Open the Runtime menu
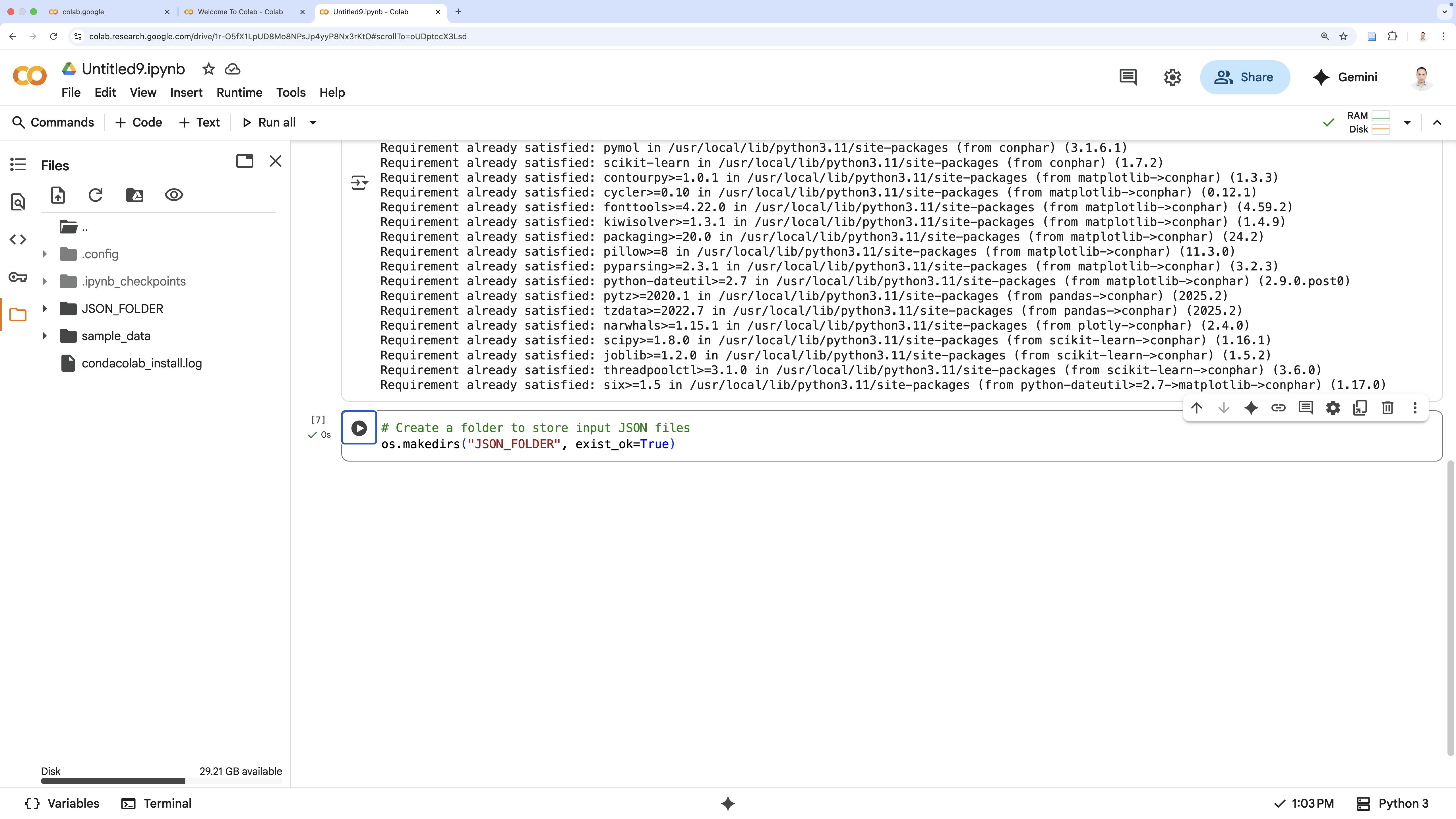The width and height of the screenshot is (1456, 819). coord(239,93)
